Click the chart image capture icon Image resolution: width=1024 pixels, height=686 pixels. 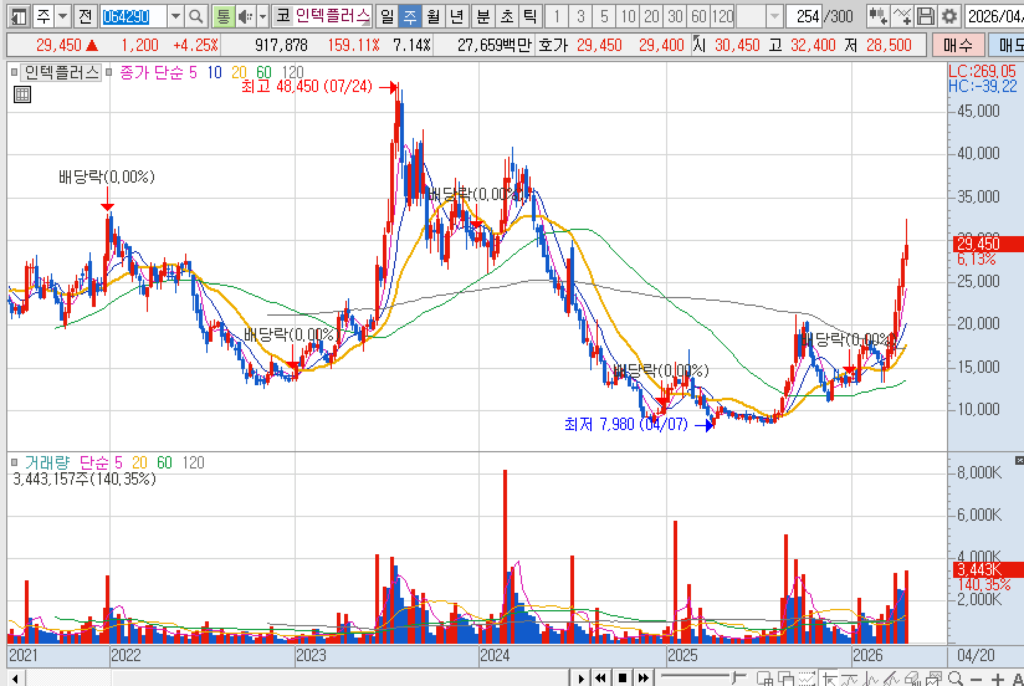click(934, 679)
